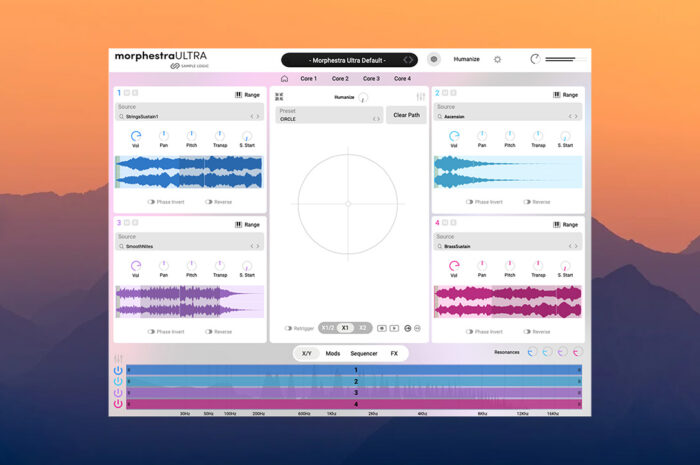Open the Range setting of core 3
This screenshot has height=465, width=700.
pyautogui.click(x=247, y=224)
